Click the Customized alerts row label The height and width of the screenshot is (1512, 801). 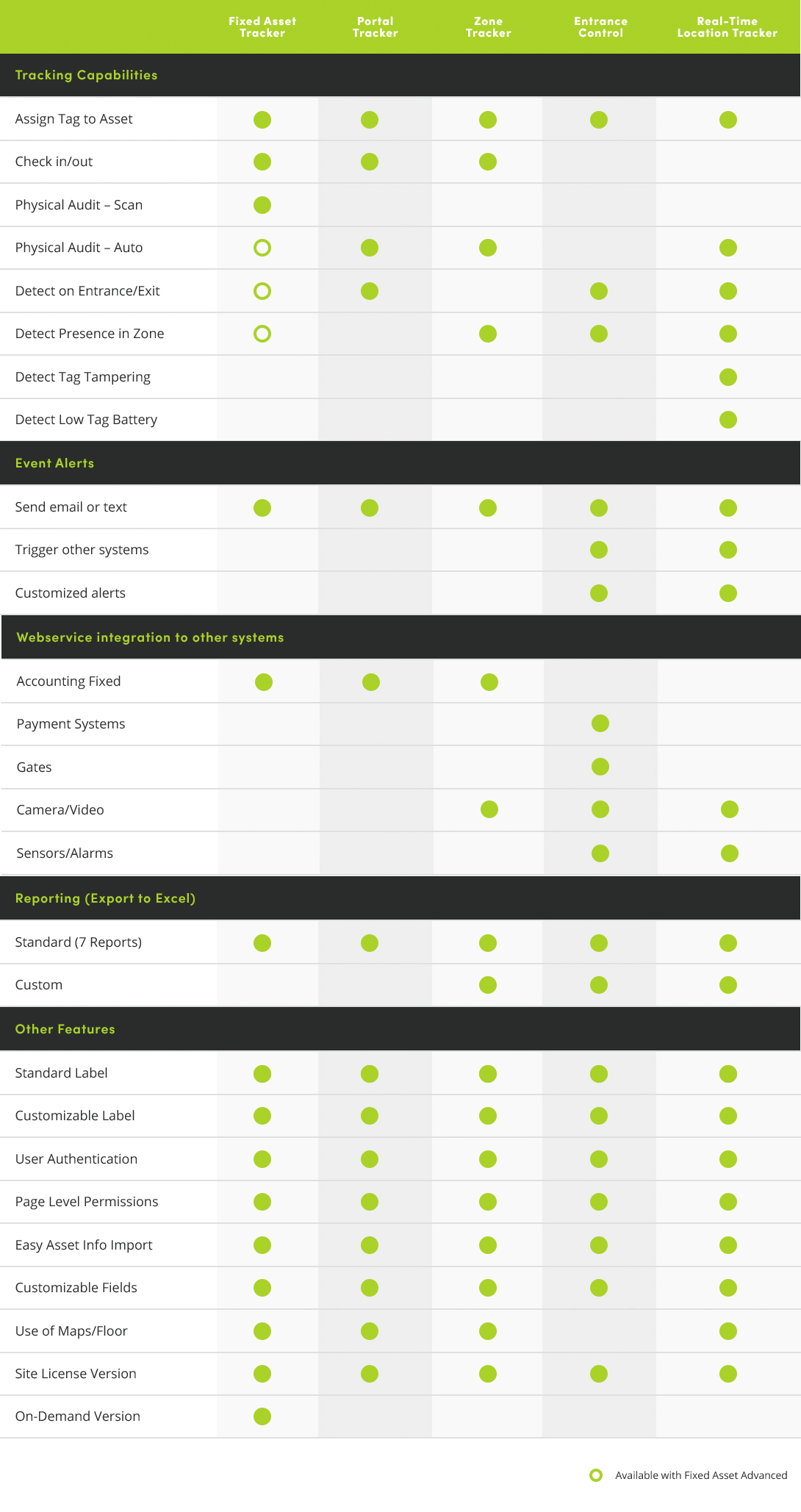pyautogui.click(x=71, y=593)
